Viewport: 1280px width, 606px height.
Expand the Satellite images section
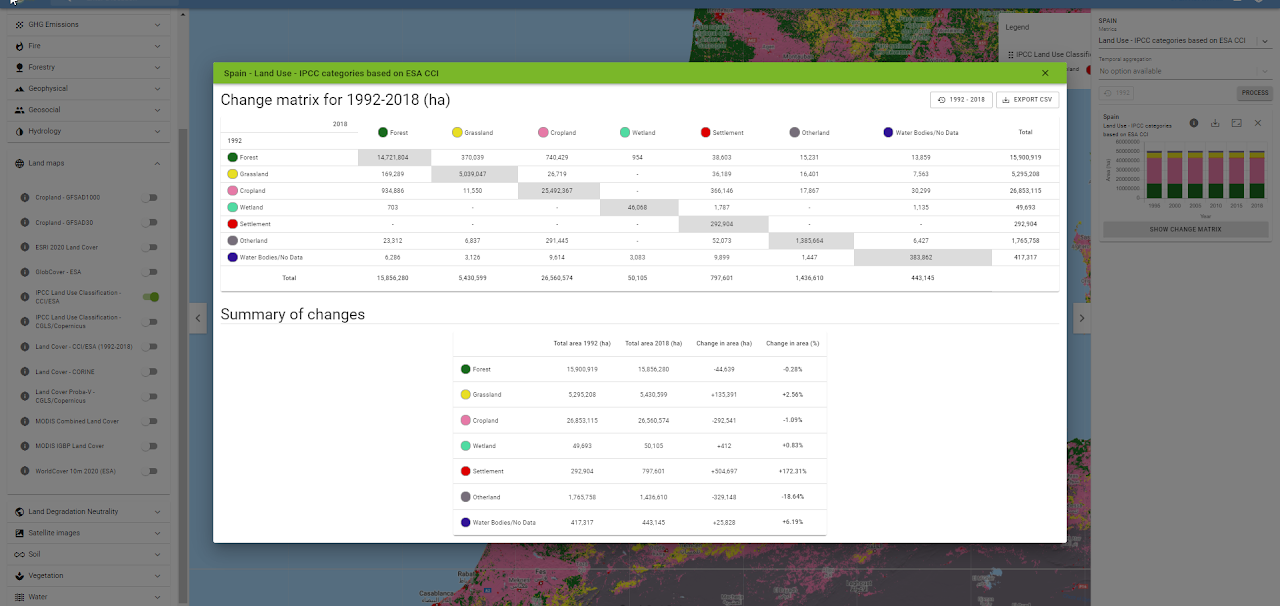[157, 533]
